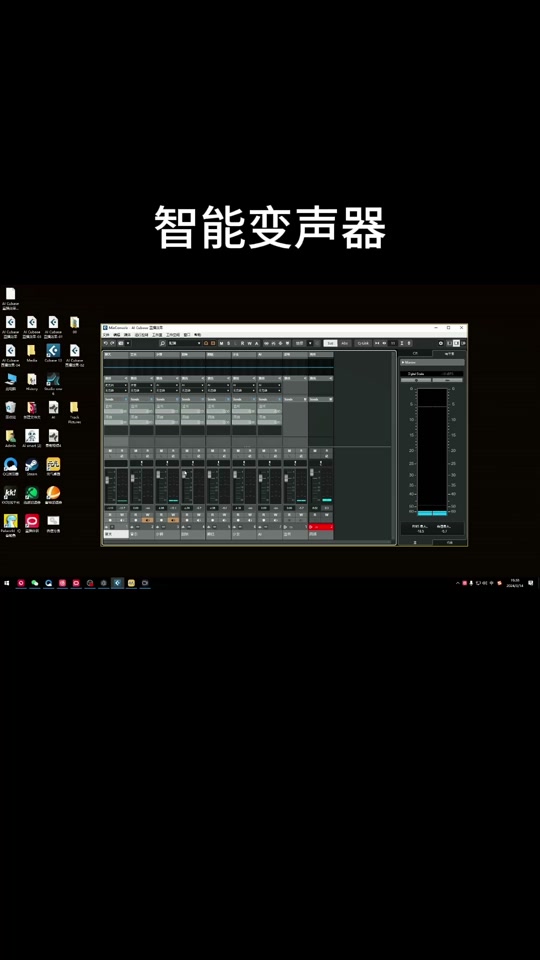
Task: Open the Admin user folder icon
Action: click(x=10, y=438)
